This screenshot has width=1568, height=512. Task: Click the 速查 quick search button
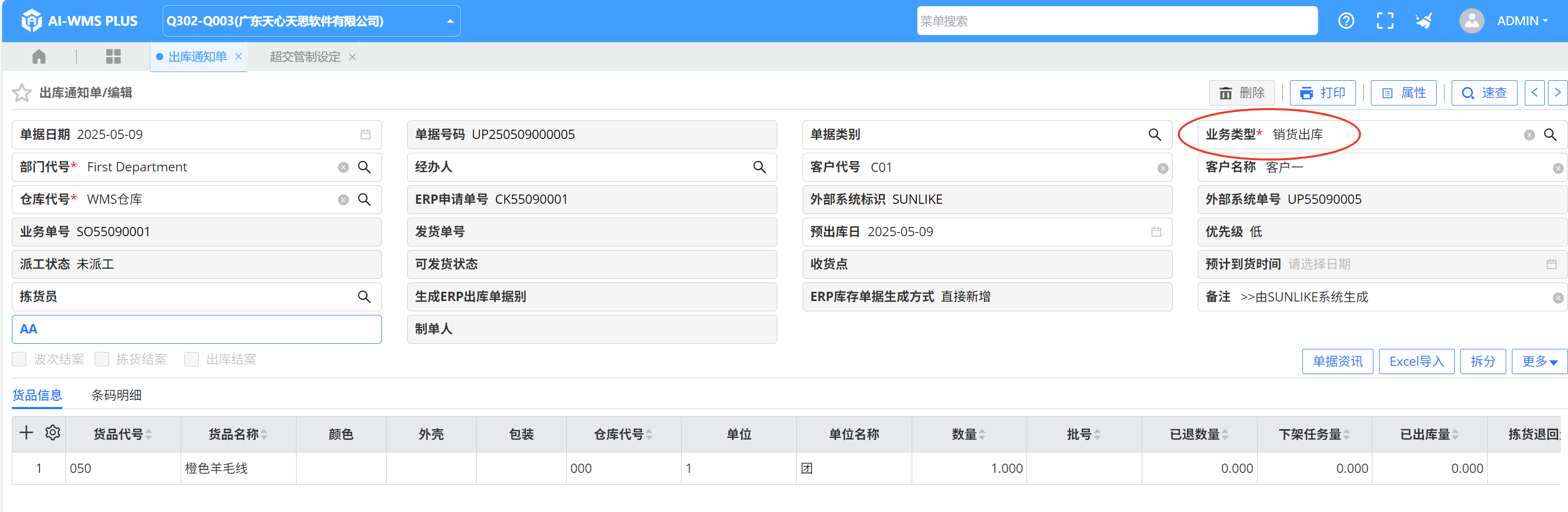point(1484,93)
